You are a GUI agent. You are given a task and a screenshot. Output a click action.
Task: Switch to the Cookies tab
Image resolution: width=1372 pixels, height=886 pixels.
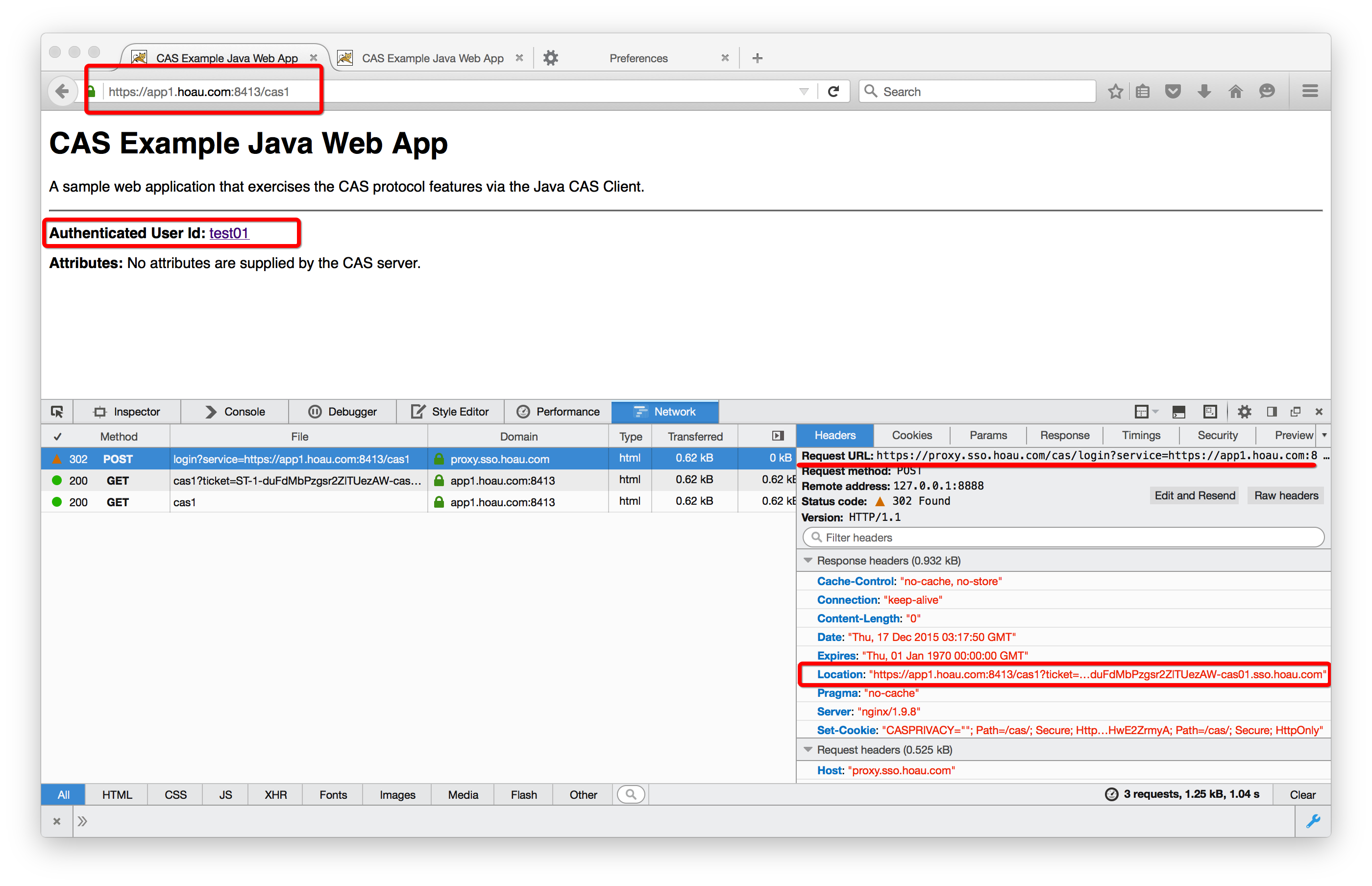911,436
